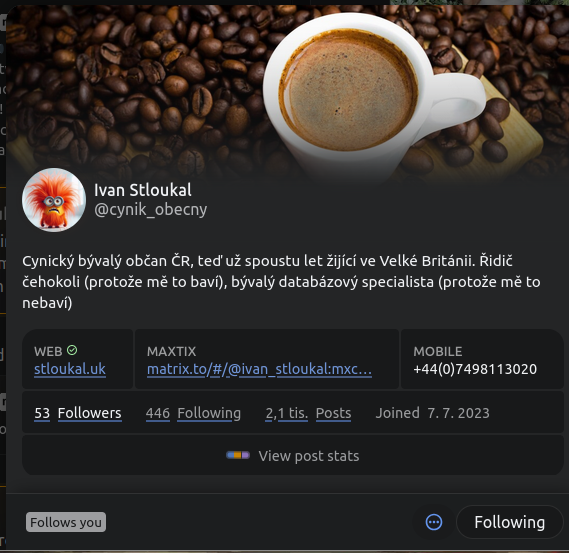Show the 53 Followers list

coord(78,413)
